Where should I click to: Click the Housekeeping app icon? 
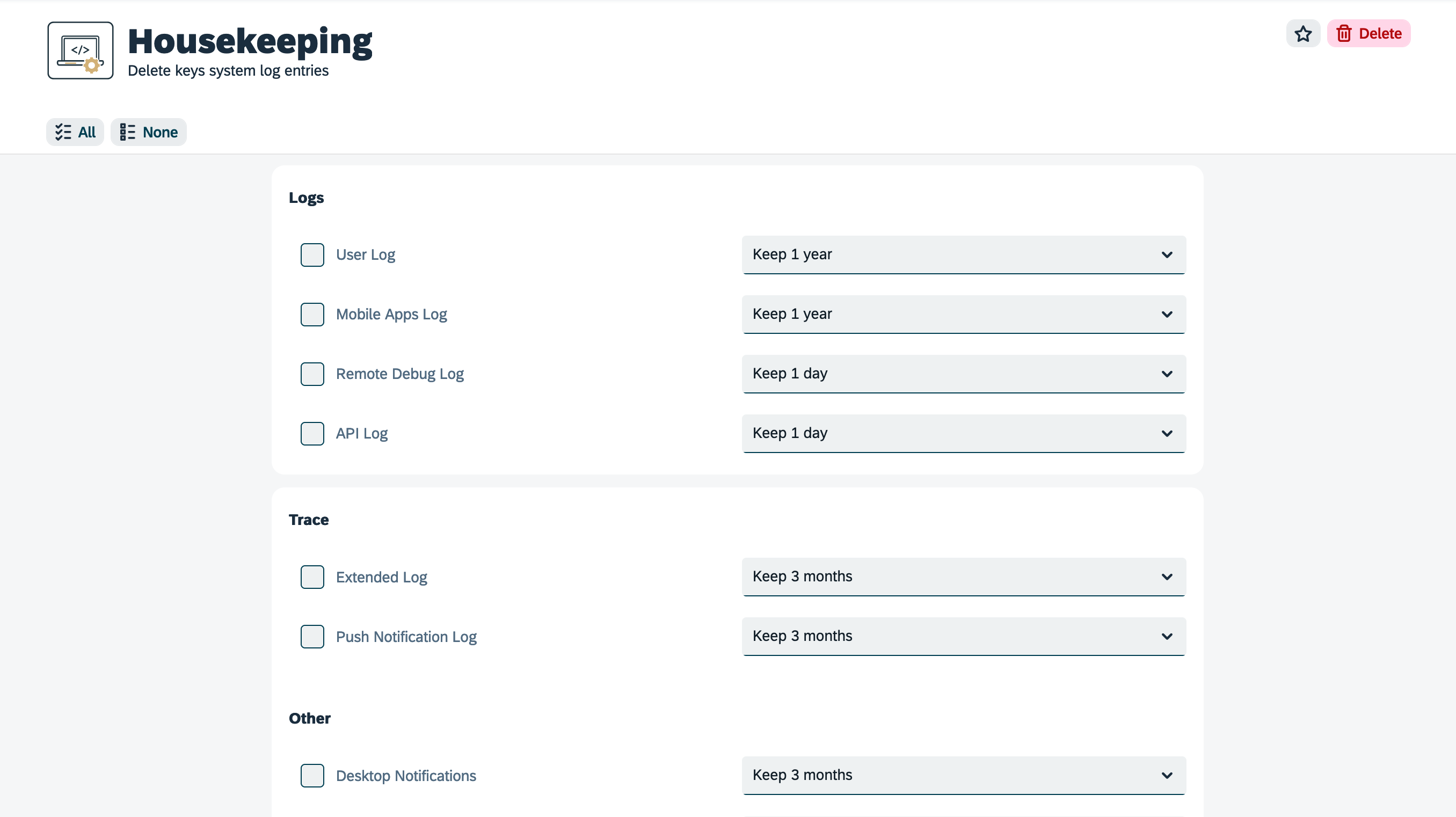click(x=80, y=51)
